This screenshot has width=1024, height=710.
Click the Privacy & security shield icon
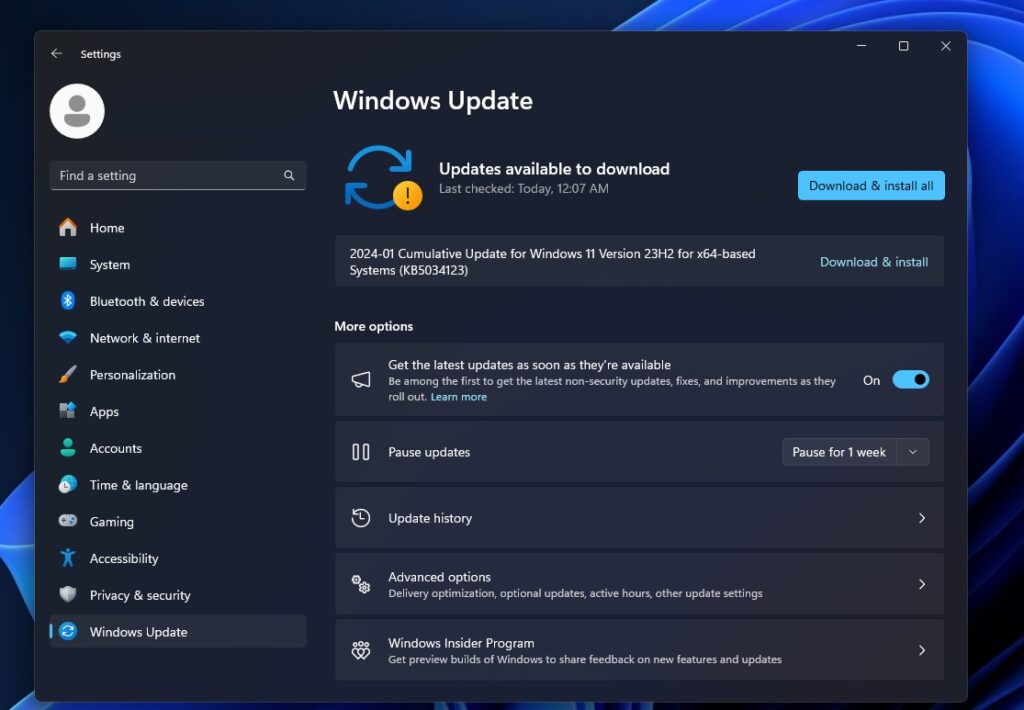(x=69, y=595)
